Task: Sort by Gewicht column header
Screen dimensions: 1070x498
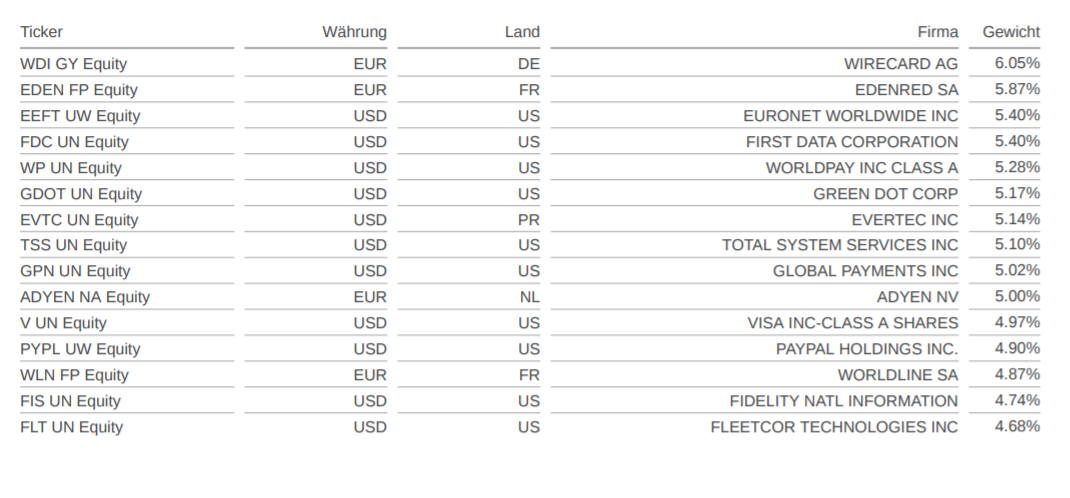Action: [x=1011, y=32]
